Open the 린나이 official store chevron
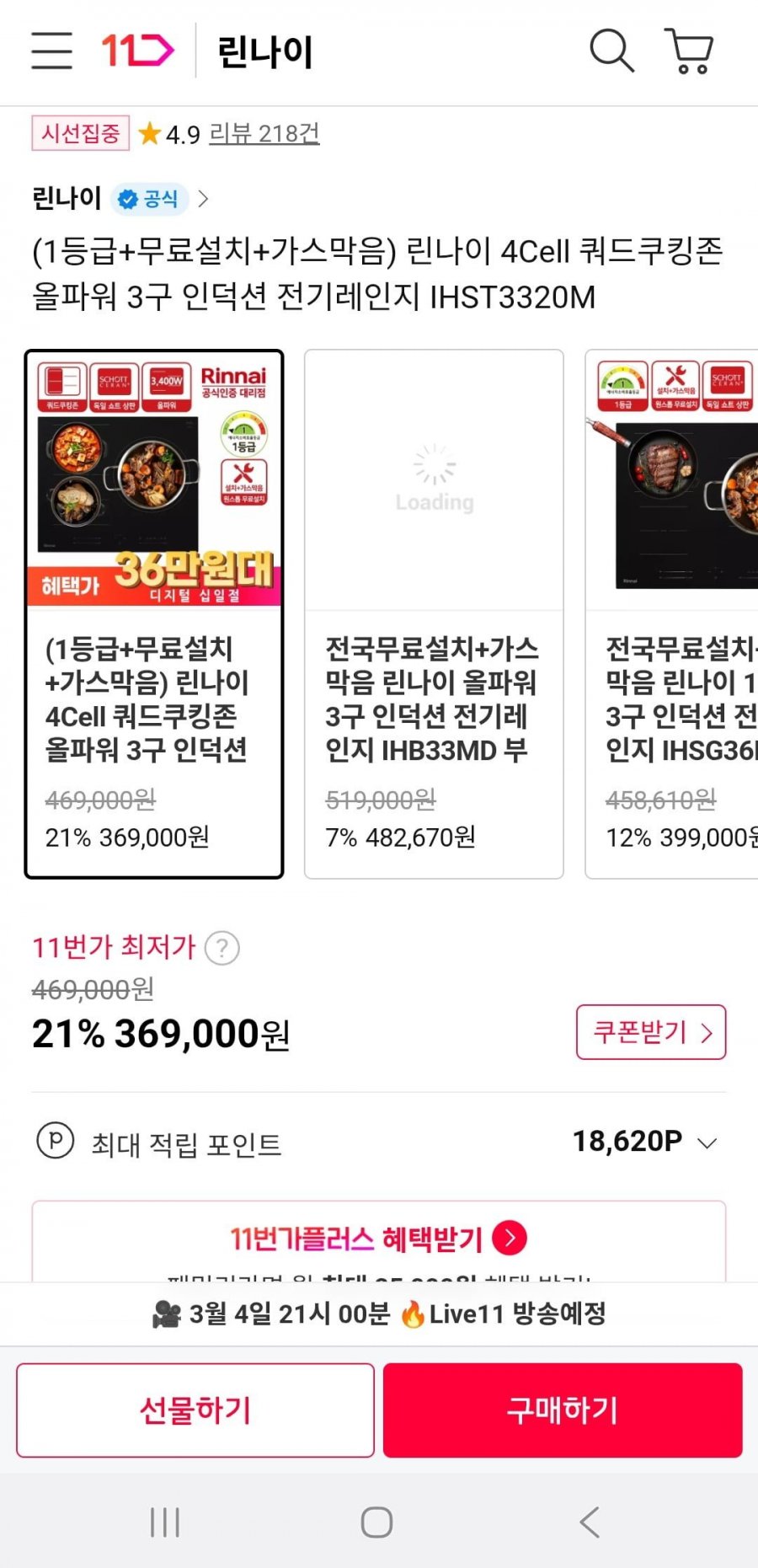The width and height of the screenshot is (758, 1568). (x=203, y=199)
